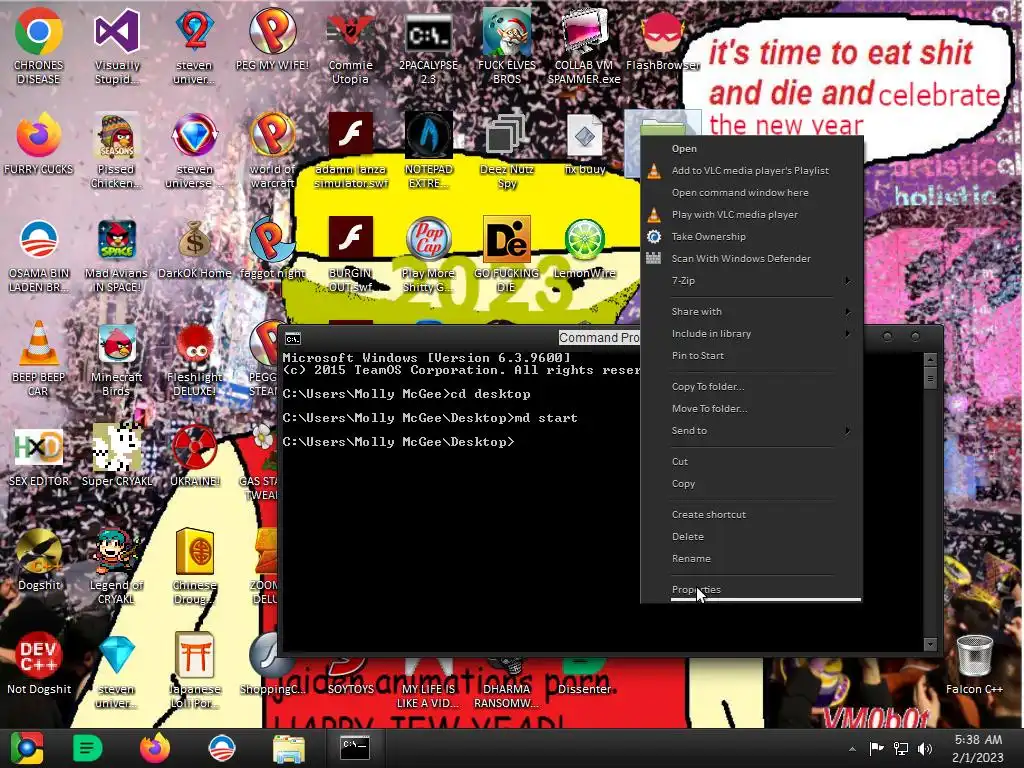
Task: Select the fix buuy file icon
Action: pos(584,145)
